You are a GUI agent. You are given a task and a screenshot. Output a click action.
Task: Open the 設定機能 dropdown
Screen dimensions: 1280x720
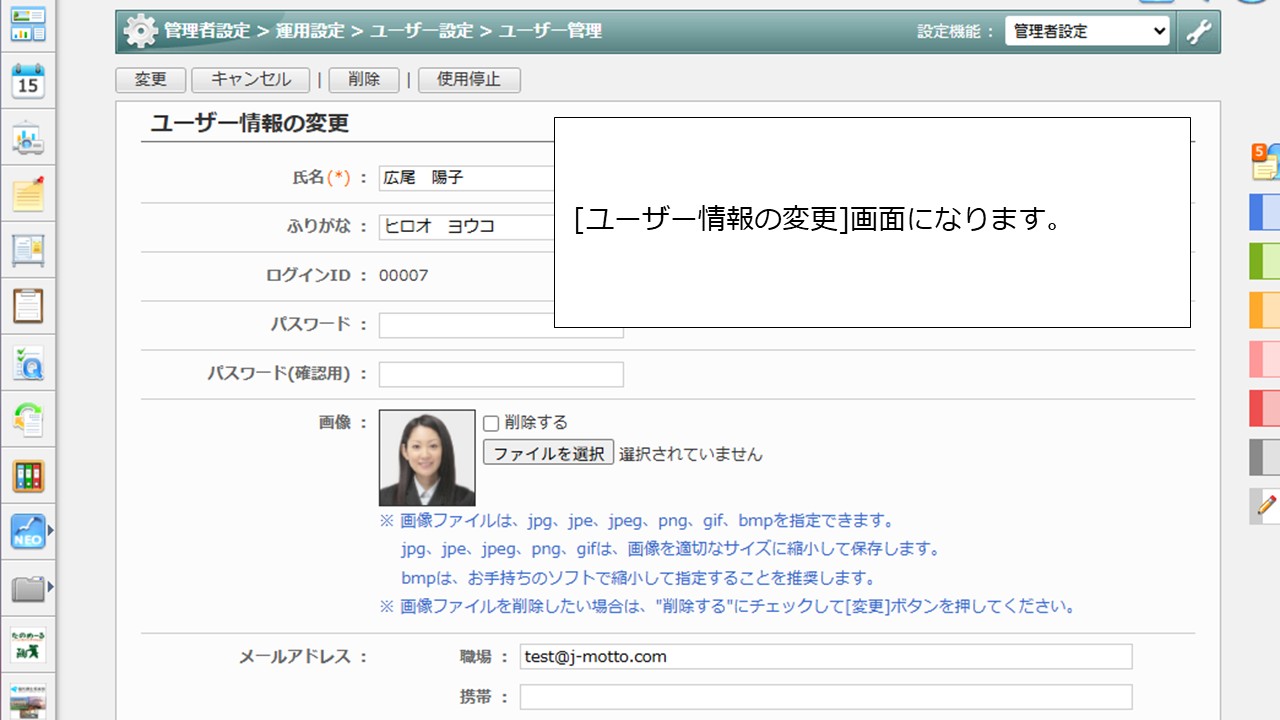[x=1087, y=31]
